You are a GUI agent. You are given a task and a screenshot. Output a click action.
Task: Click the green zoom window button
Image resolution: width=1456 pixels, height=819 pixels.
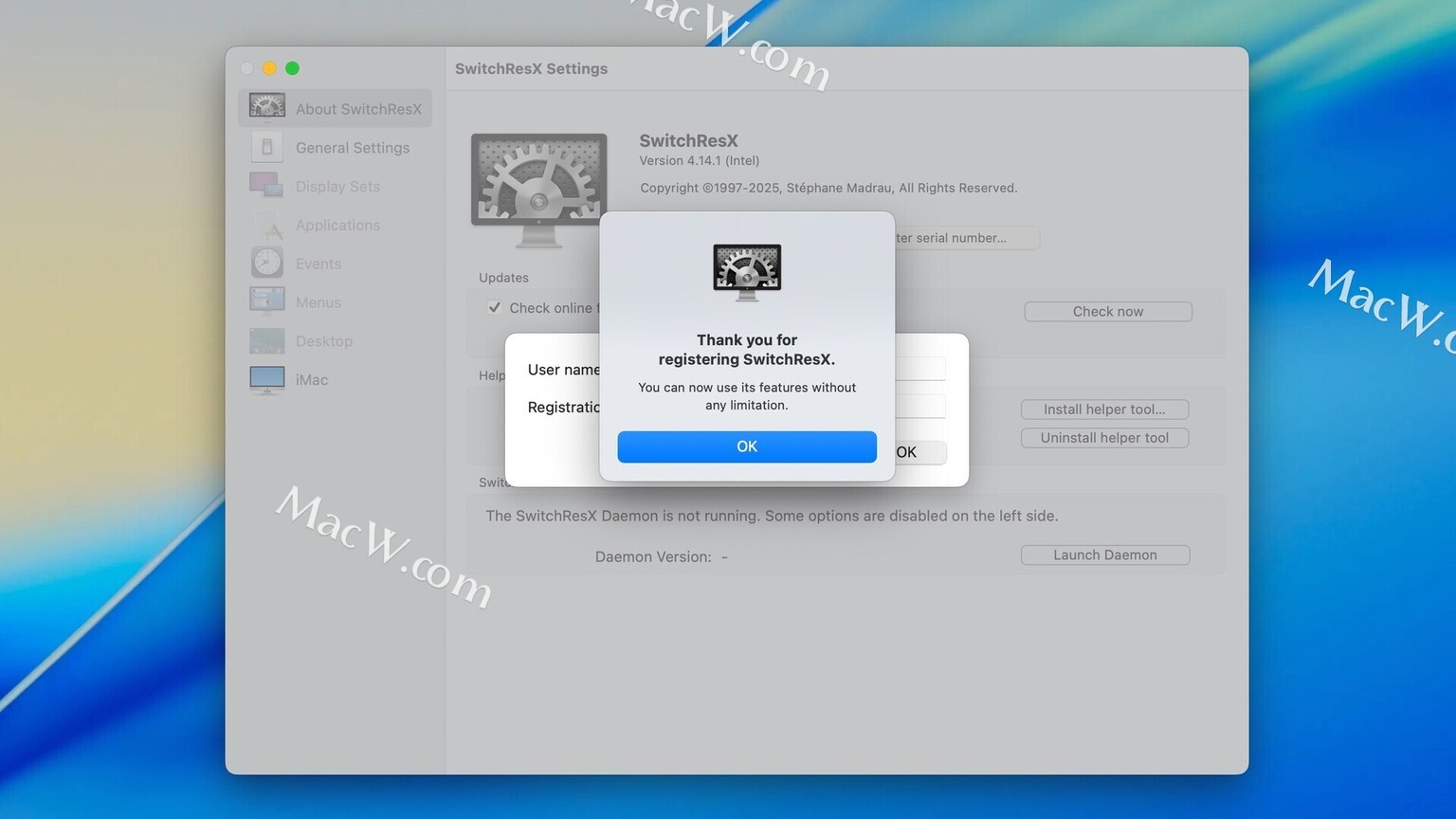292,68
